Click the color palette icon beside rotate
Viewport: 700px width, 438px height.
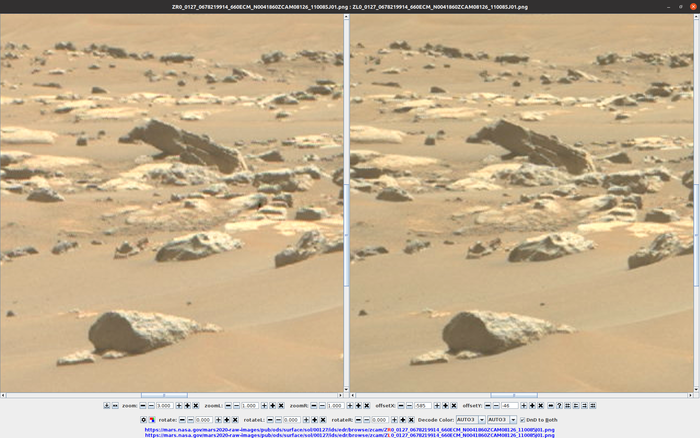click(152, 419)
